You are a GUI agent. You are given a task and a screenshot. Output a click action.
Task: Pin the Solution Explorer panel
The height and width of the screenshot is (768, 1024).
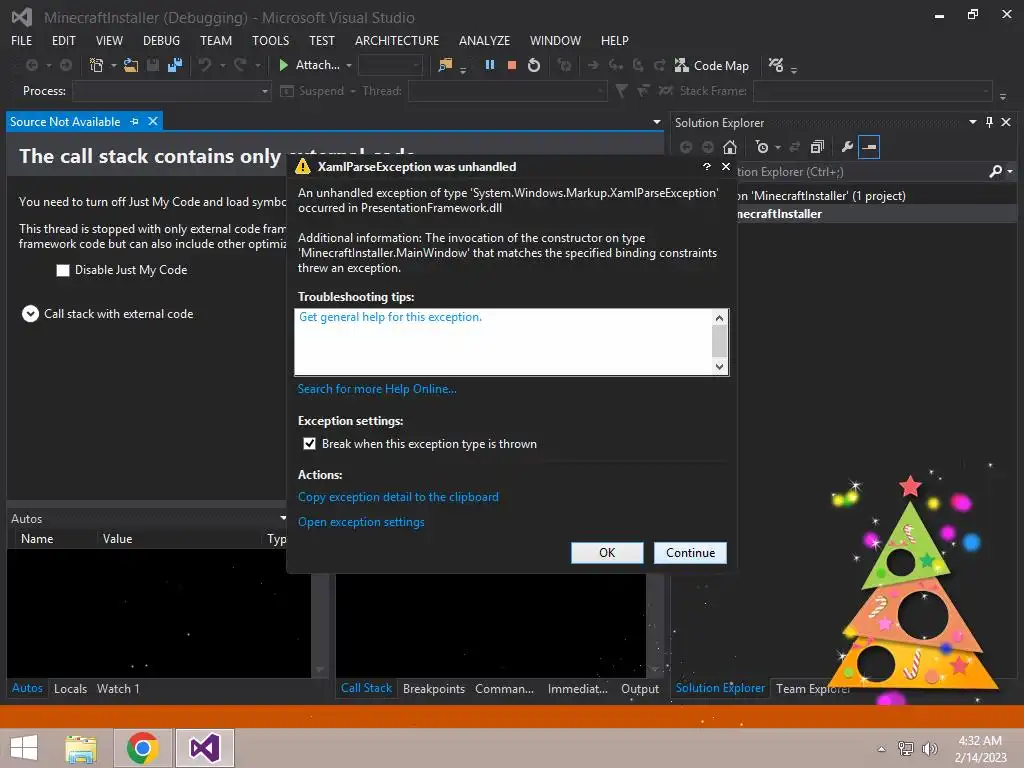[989, 122]
